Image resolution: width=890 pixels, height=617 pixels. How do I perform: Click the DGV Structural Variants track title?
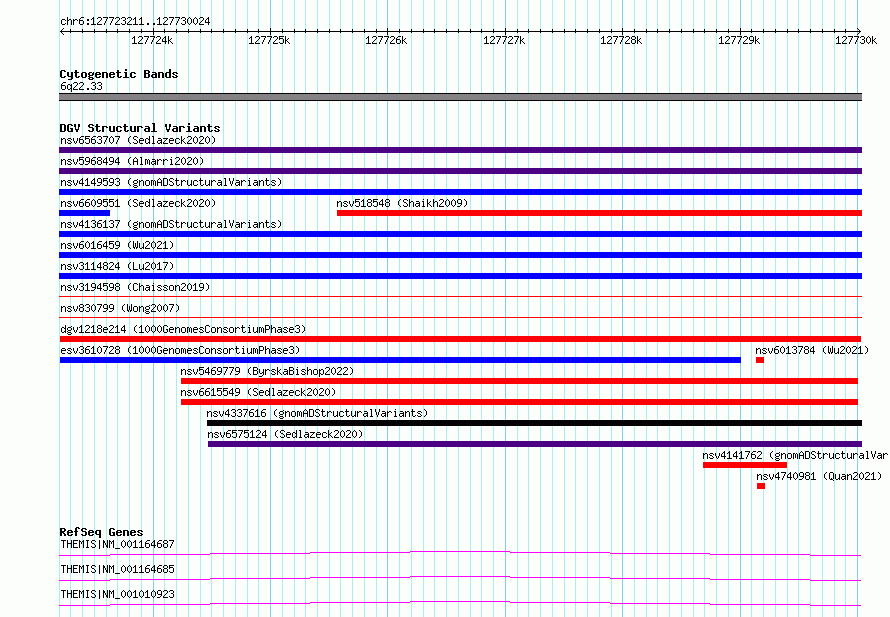click(140, 128)
